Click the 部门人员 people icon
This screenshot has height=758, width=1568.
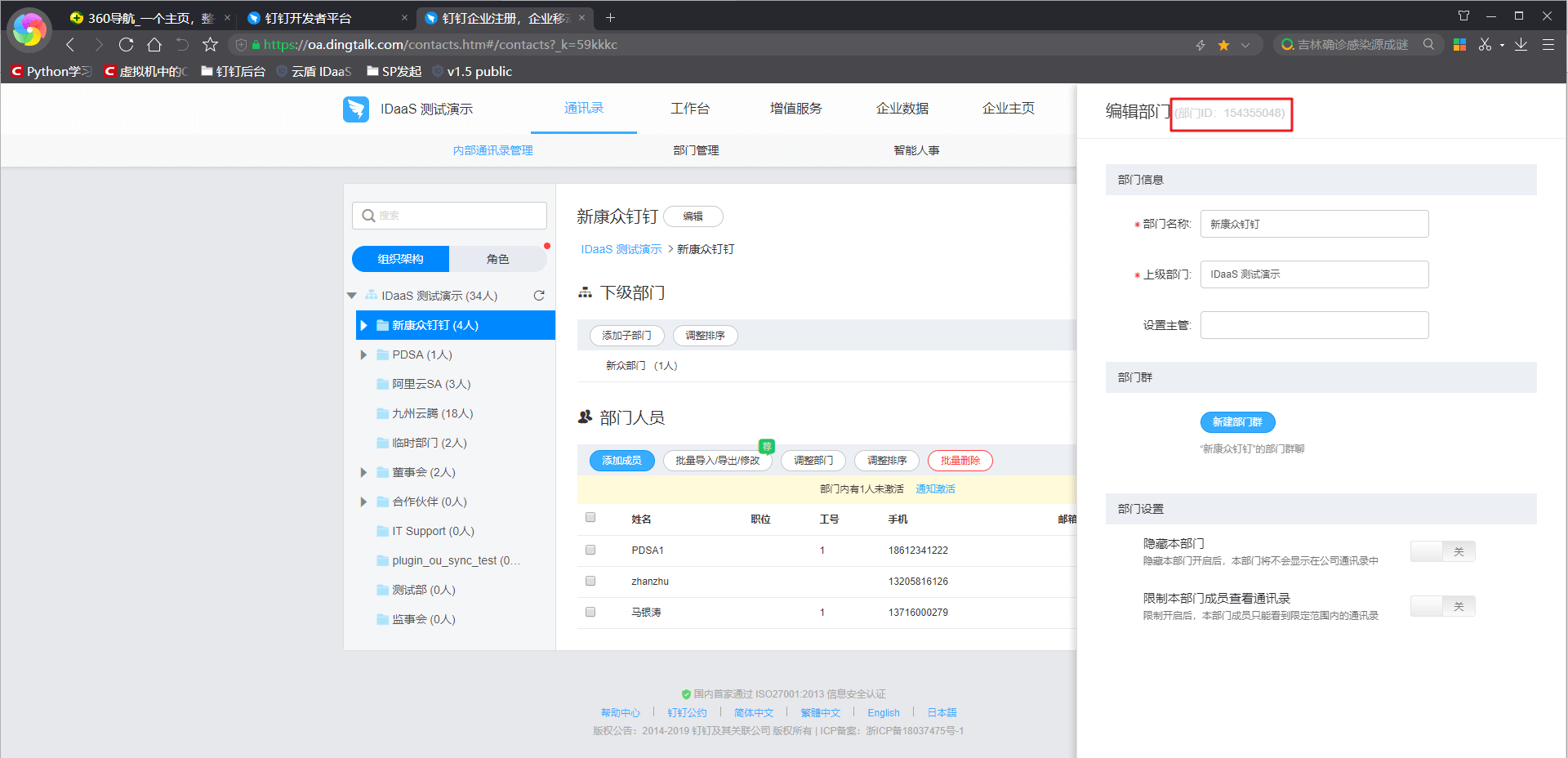tap(585, 417)
